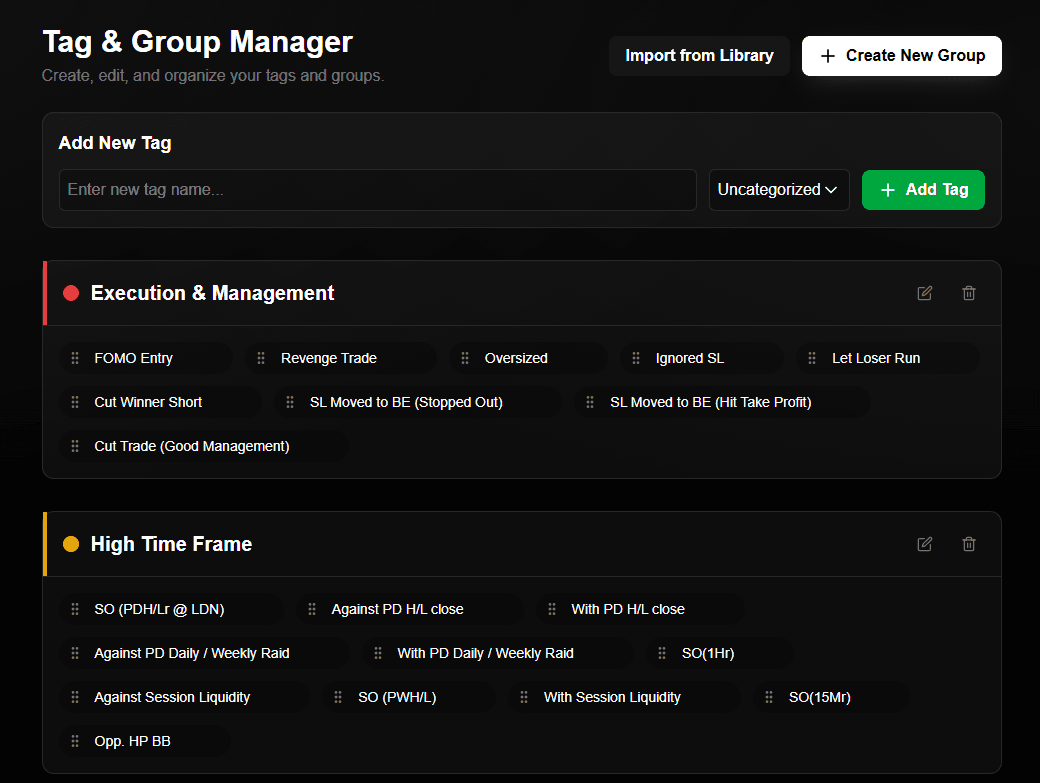Screen dimensions: 1040x783
Task: Grab drag handle of Oversized tag
Action: pos(465,358)
